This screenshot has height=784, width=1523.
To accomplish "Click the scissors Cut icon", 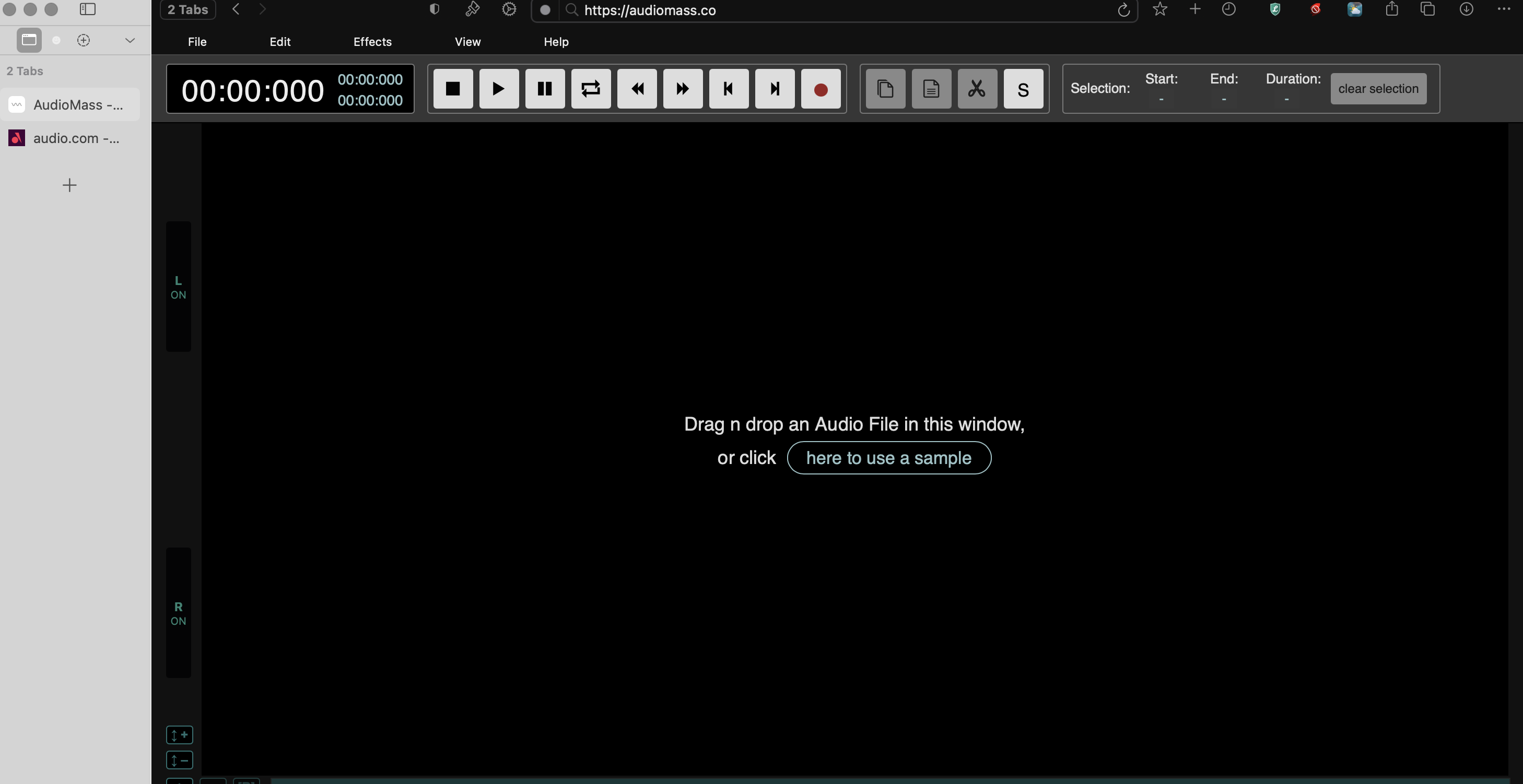I will [x=977, y=89].
